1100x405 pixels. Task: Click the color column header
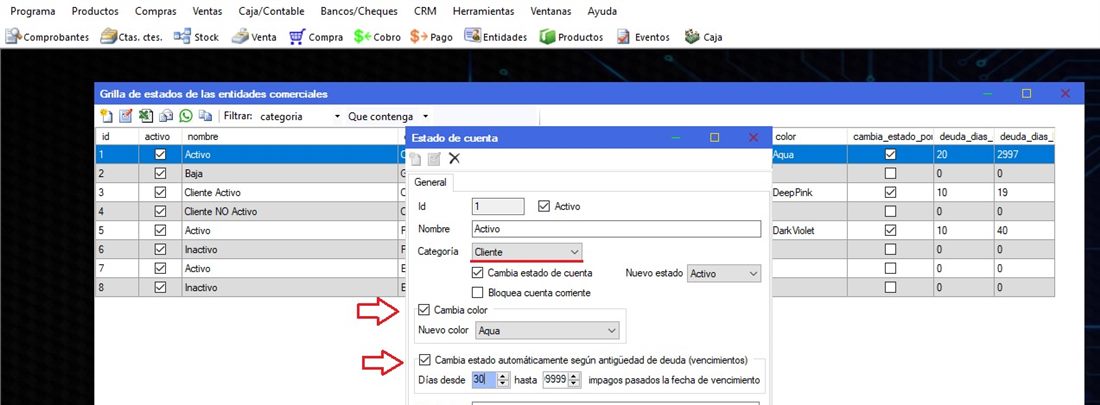809,137
